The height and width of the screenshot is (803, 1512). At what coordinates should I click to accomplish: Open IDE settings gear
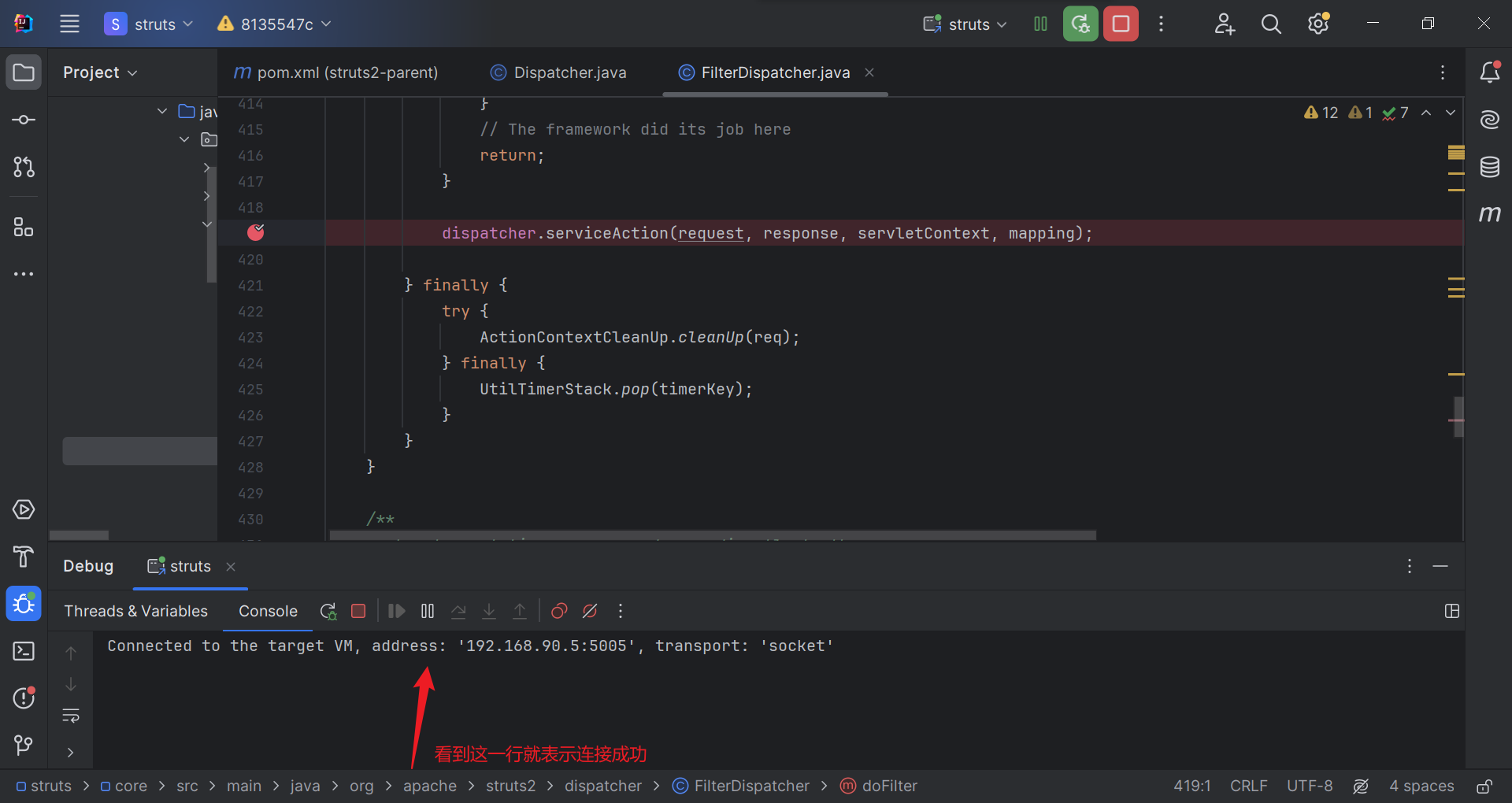pyautogui.click(x=1319, y=24)
